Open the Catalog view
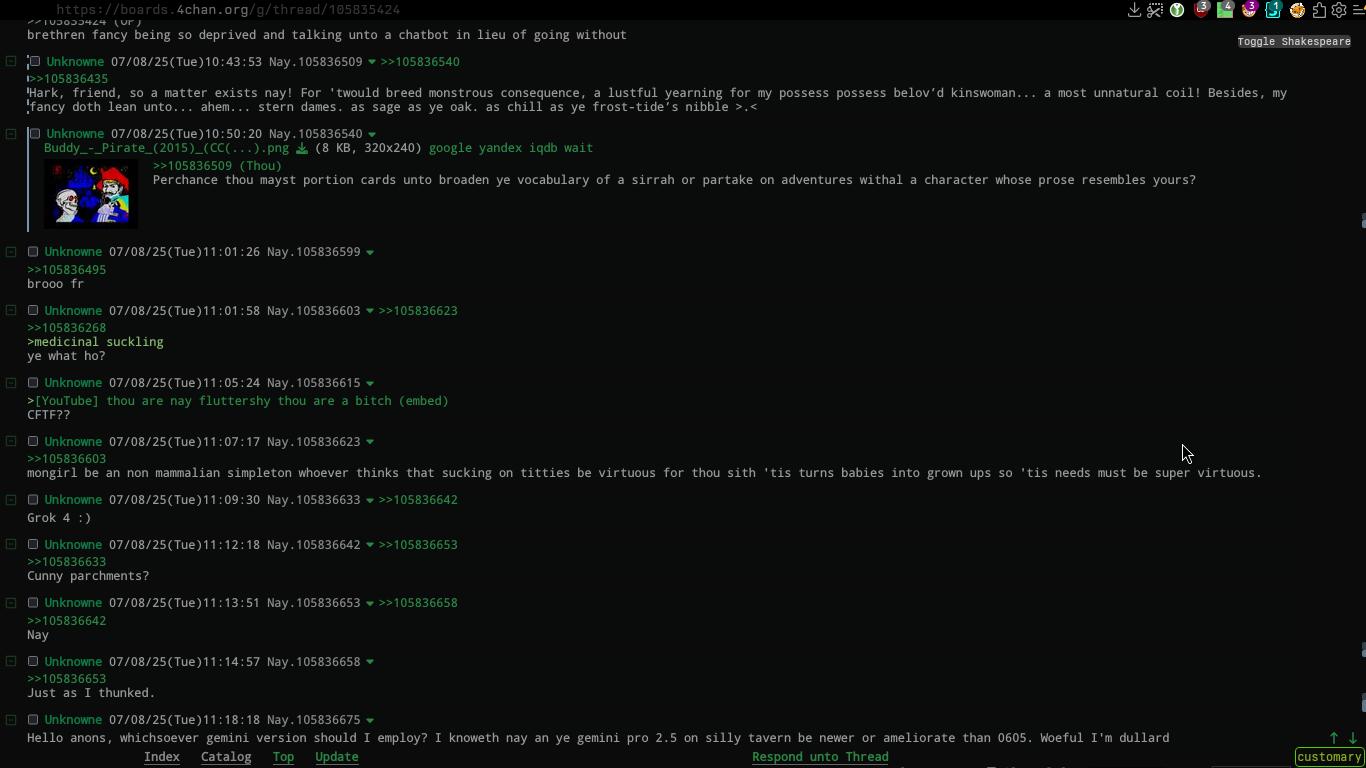This screenshot has height=768, width=1366. [226, 757]
